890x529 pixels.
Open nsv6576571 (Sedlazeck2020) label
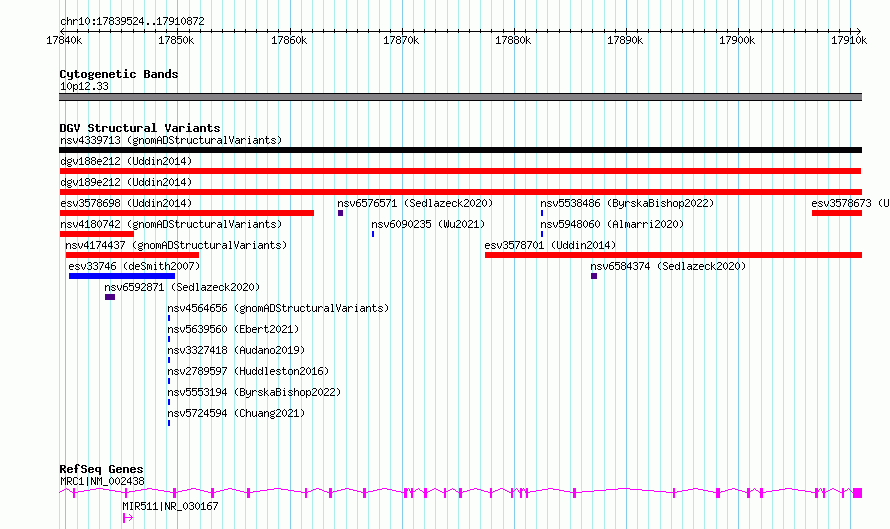(x=415, y=203)
